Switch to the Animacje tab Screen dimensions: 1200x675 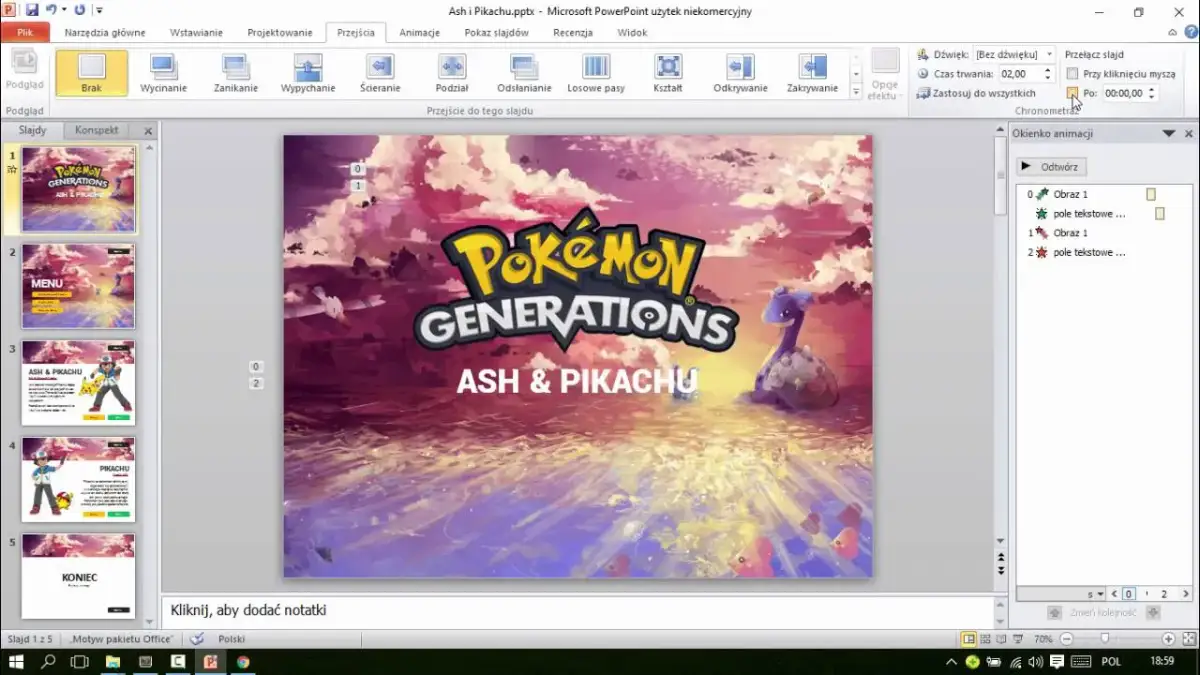point(419,32)
